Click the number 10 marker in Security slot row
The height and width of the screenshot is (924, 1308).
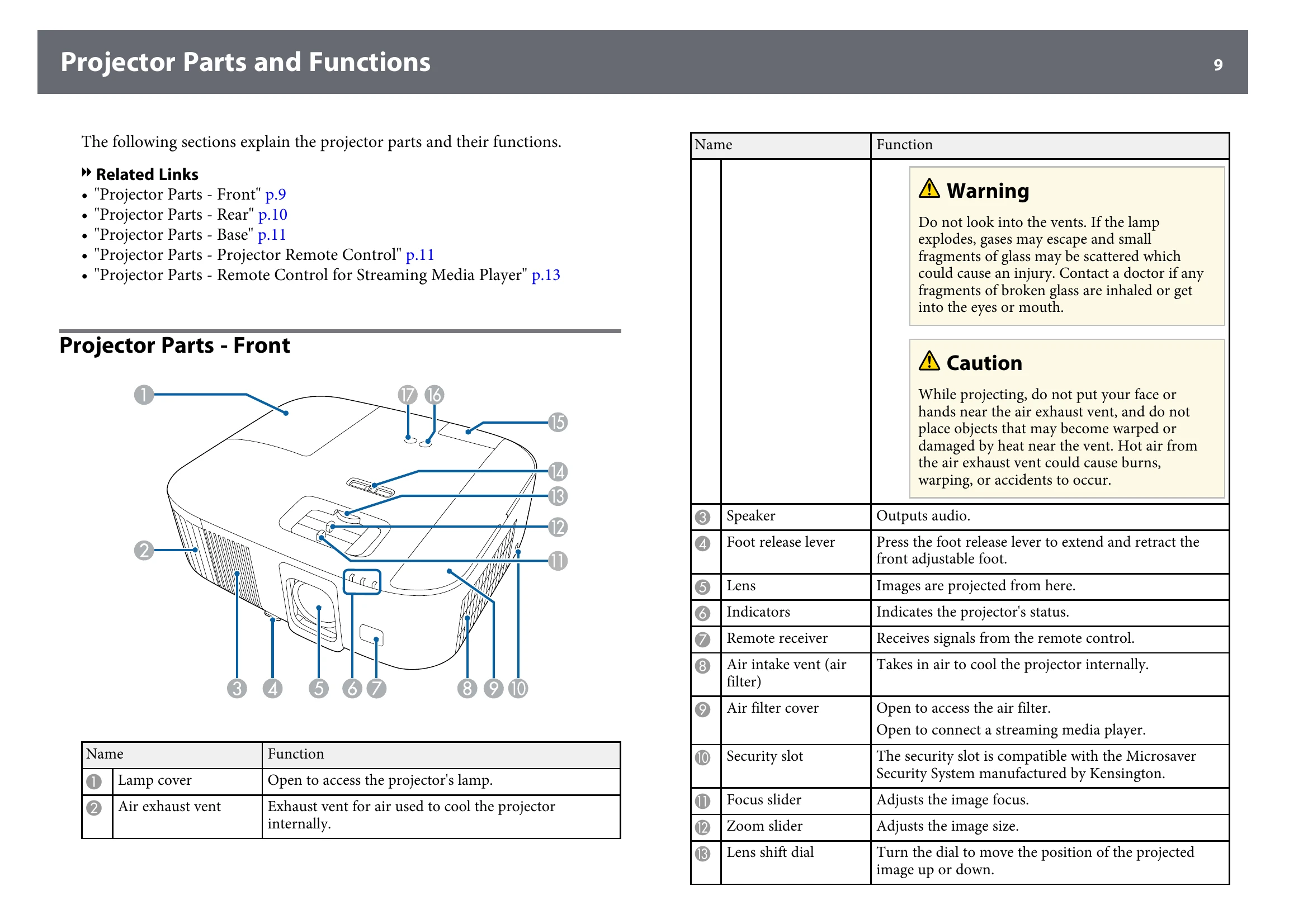(703, 759)
